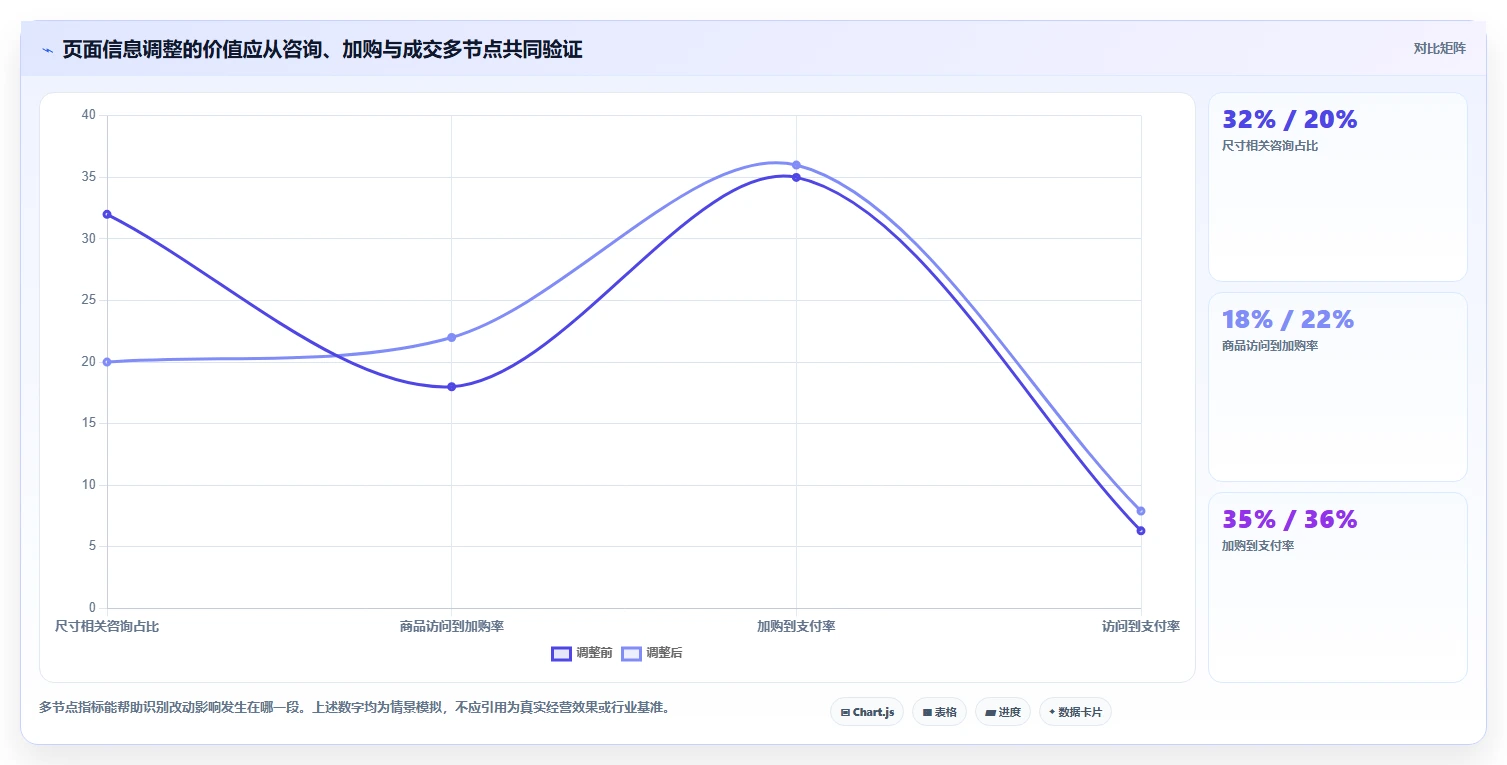Select the 表格 tag button
The image size is (1507, 765).
coord(939,712)
